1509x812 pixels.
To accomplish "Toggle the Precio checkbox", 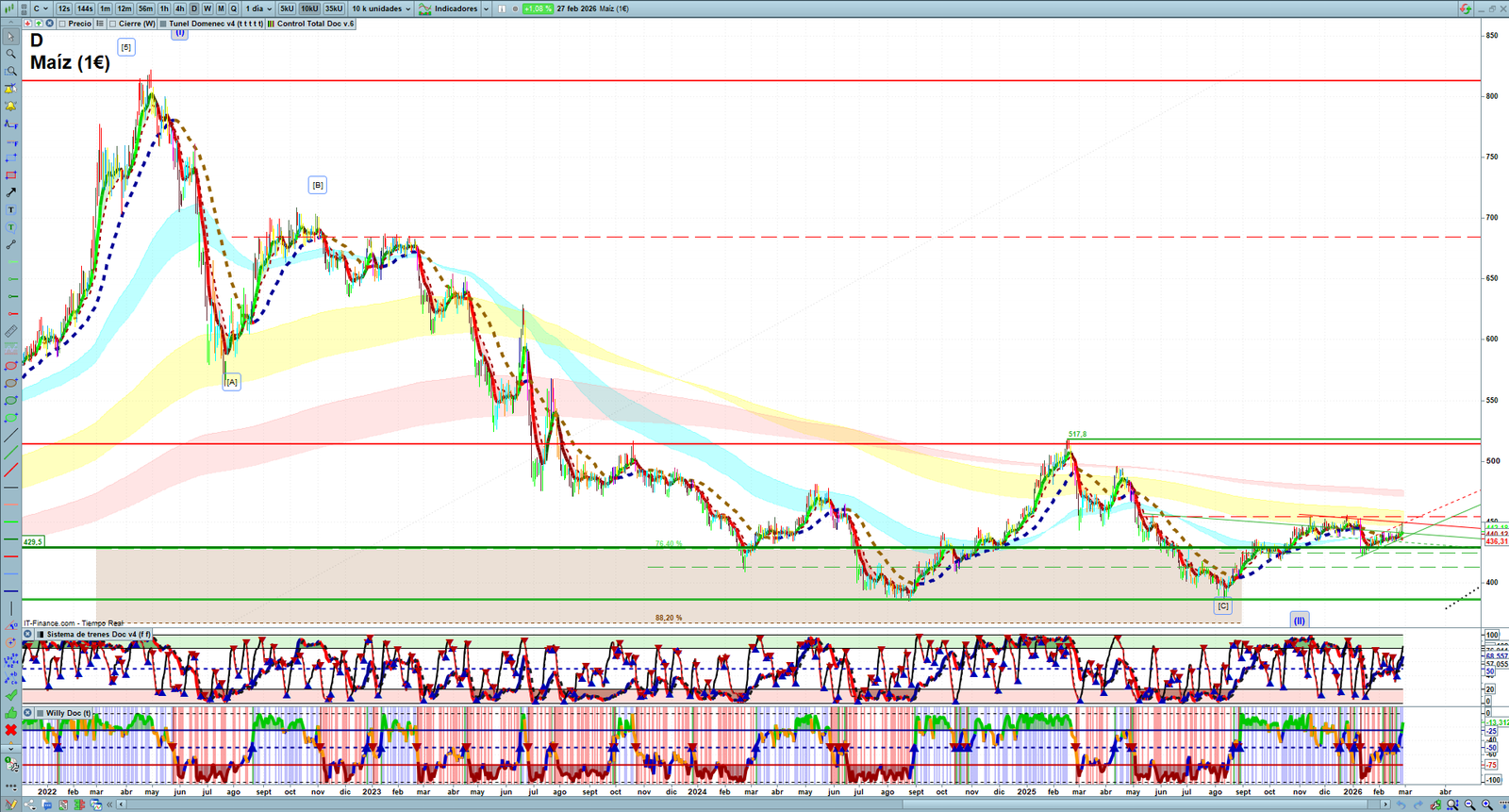I will [63, 24].
